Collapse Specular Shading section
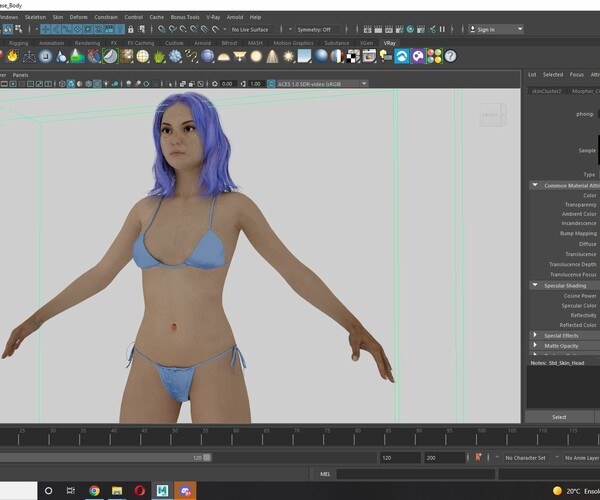 [535, 285]
